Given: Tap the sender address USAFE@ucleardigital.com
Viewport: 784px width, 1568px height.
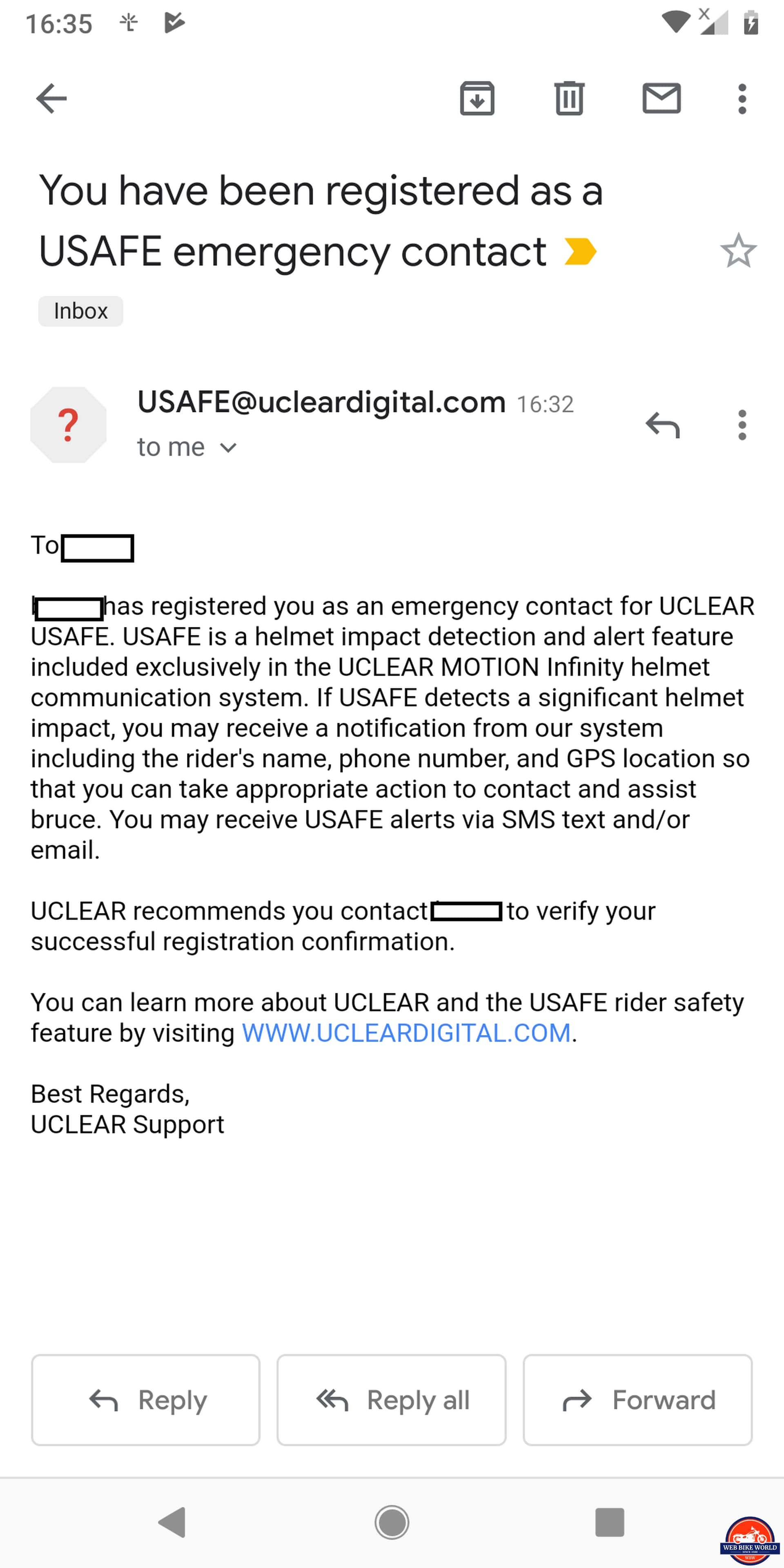Looking at the screenshot, I should click(x=321, y=402).
